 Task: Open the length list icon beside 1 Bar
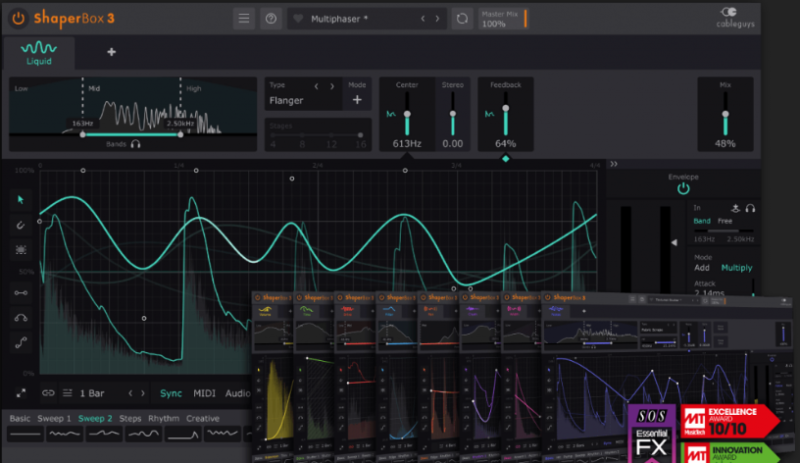pos(67,393)
